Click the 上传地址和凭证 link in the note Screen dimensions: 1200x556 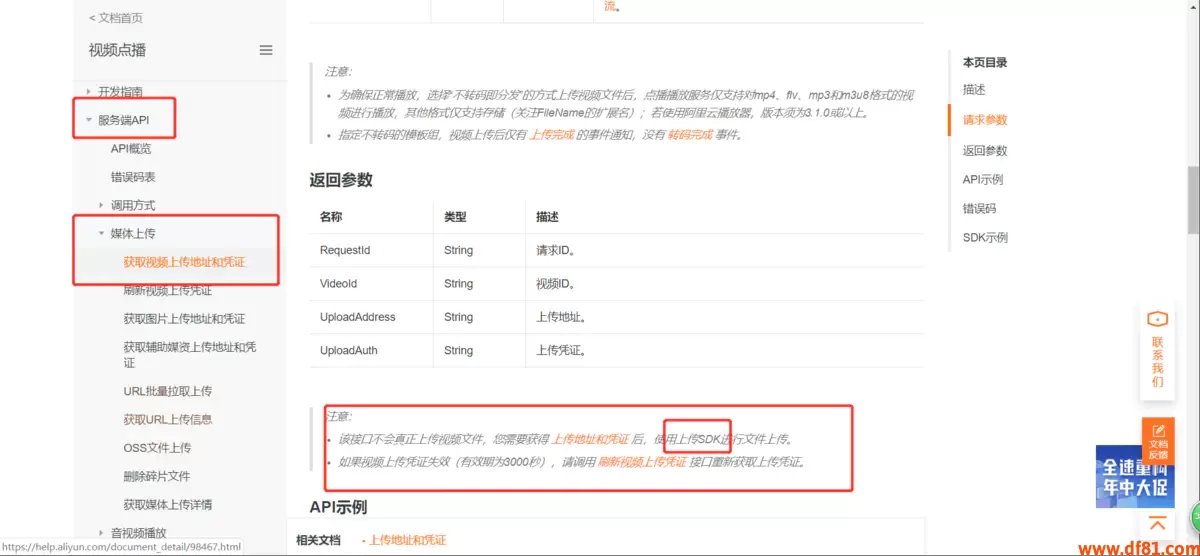[590, 439]
